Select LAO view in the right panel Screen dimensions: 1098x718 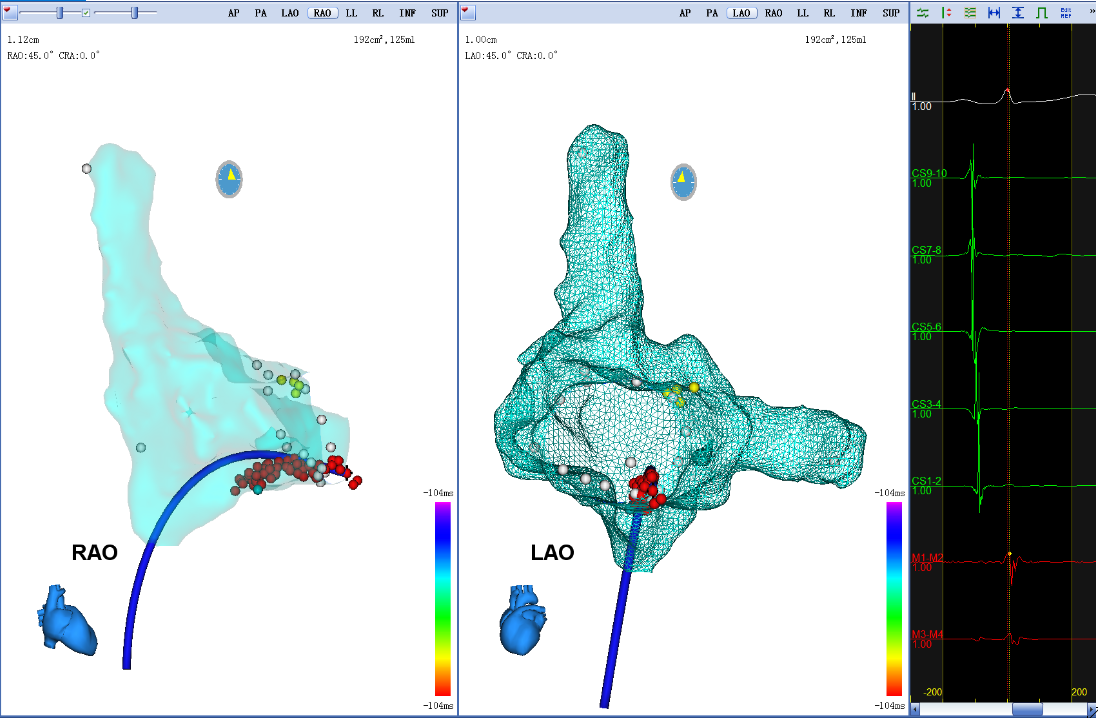[x=741, y=13]
